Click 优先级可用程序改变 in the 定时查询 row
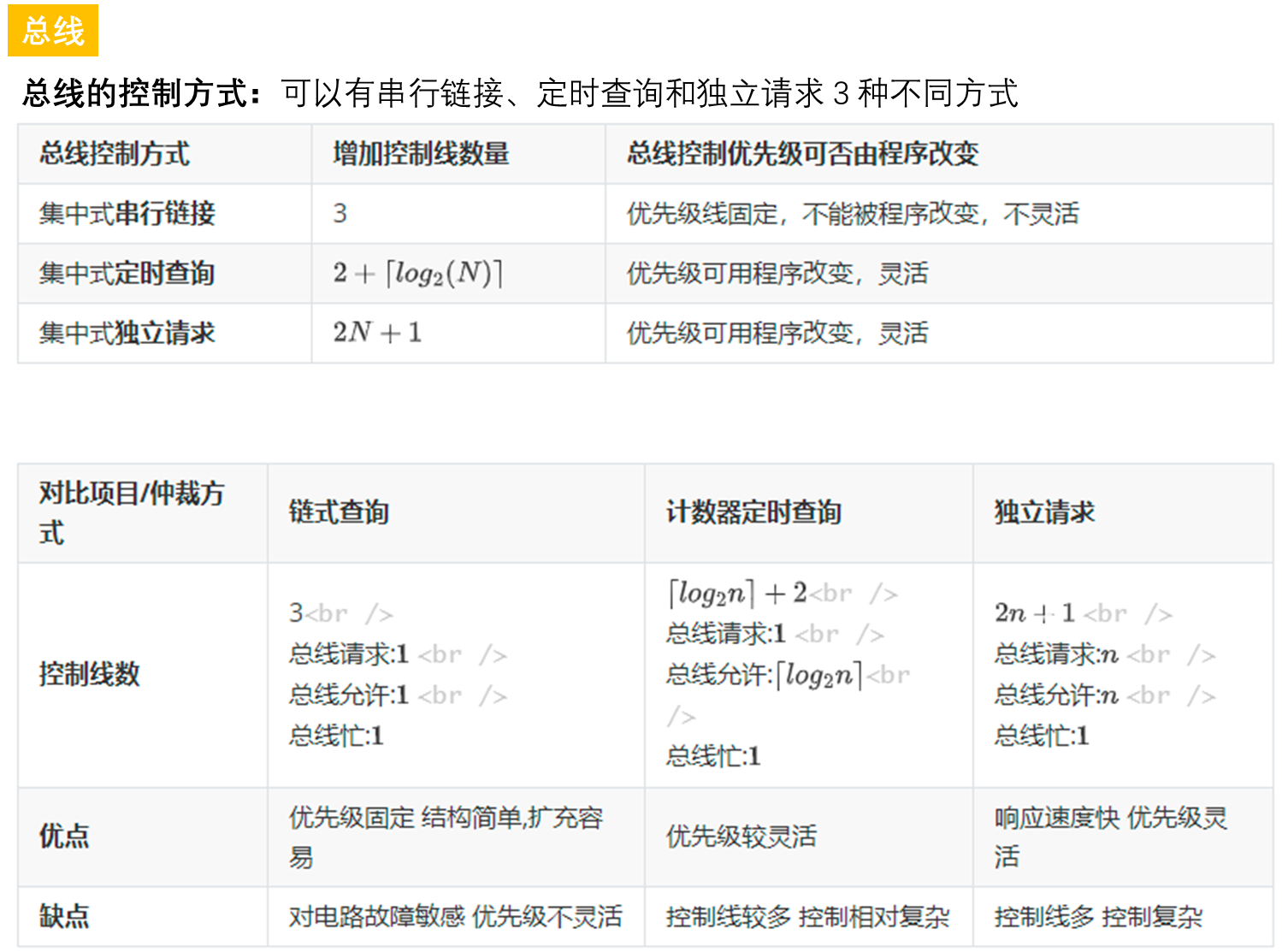 (777, 273)
